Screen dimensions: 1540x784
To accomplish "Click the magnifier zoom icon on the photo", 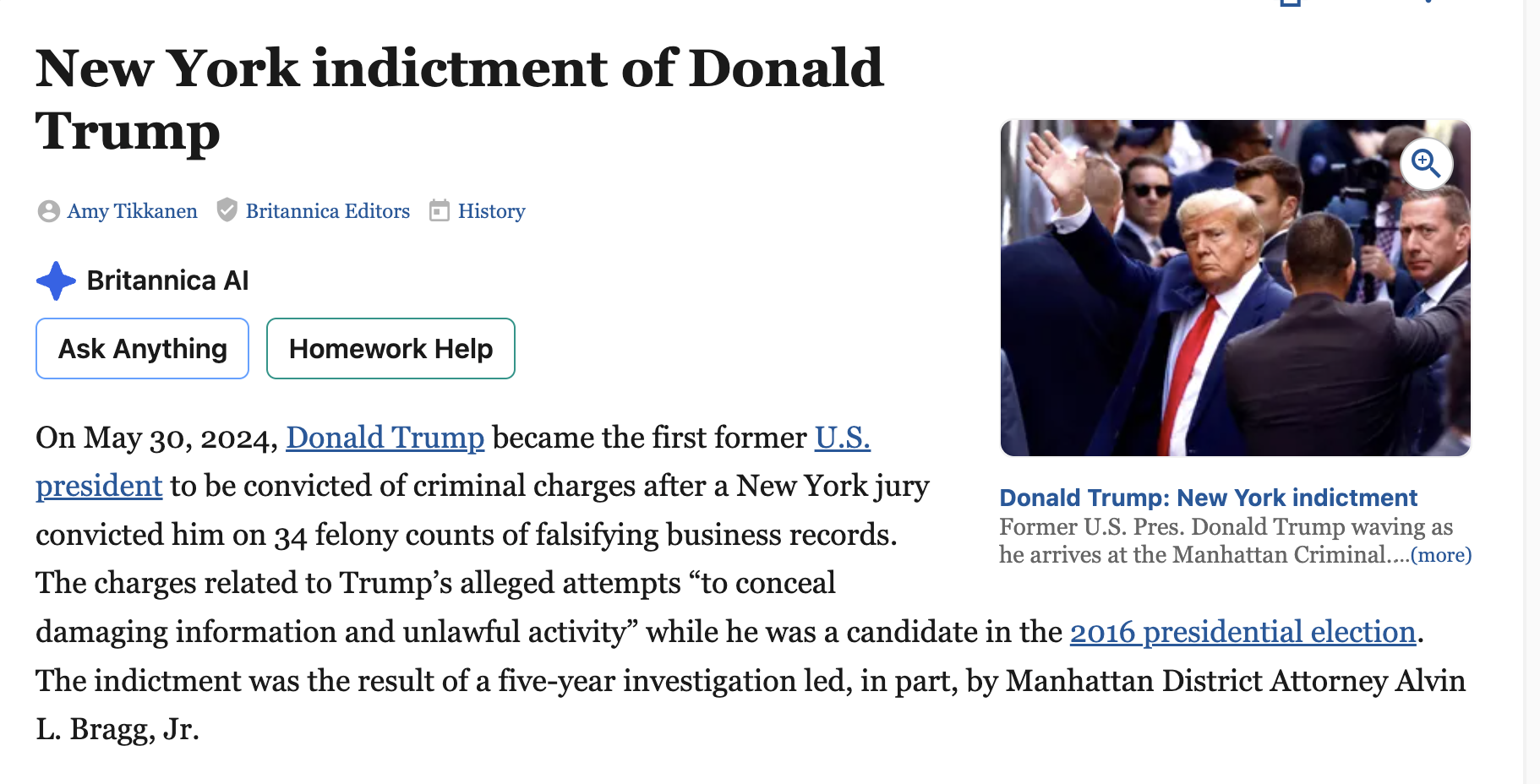I will (x=1426, y=163).
